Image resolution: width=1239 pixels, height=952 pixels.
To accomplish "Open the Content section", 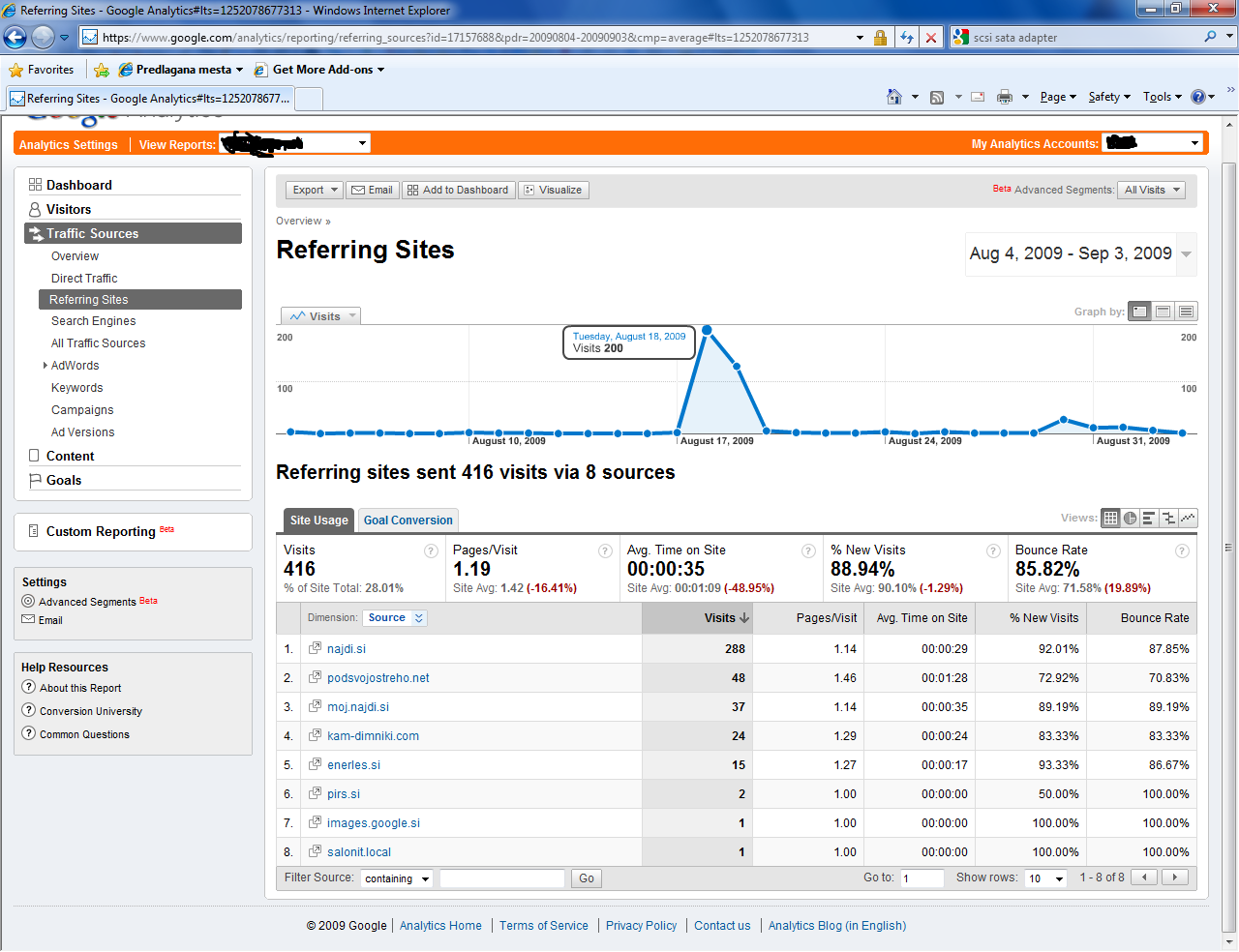I will 70,456.
